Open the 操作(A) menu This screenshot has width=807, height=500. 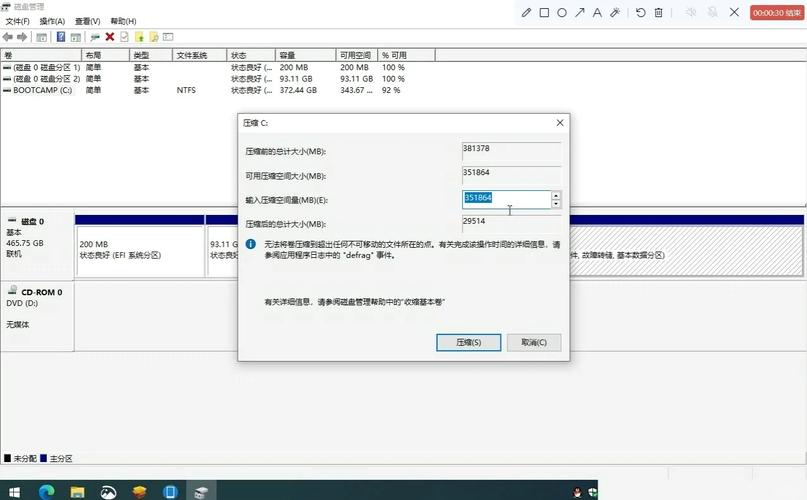[x=52, y=21]
